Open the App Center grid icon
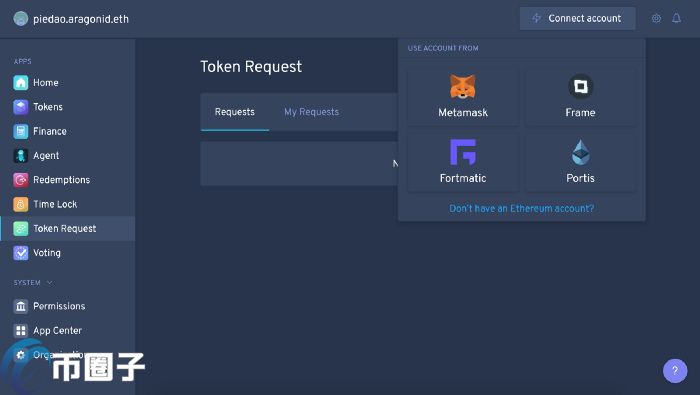 pos(21,330)
